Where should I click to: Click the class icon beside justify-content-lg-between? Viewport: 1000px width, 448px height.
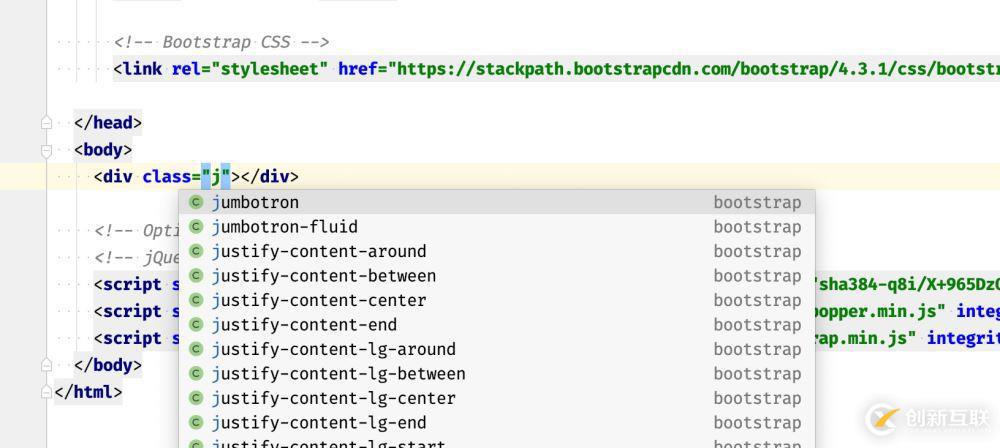(x=196, y=373)
